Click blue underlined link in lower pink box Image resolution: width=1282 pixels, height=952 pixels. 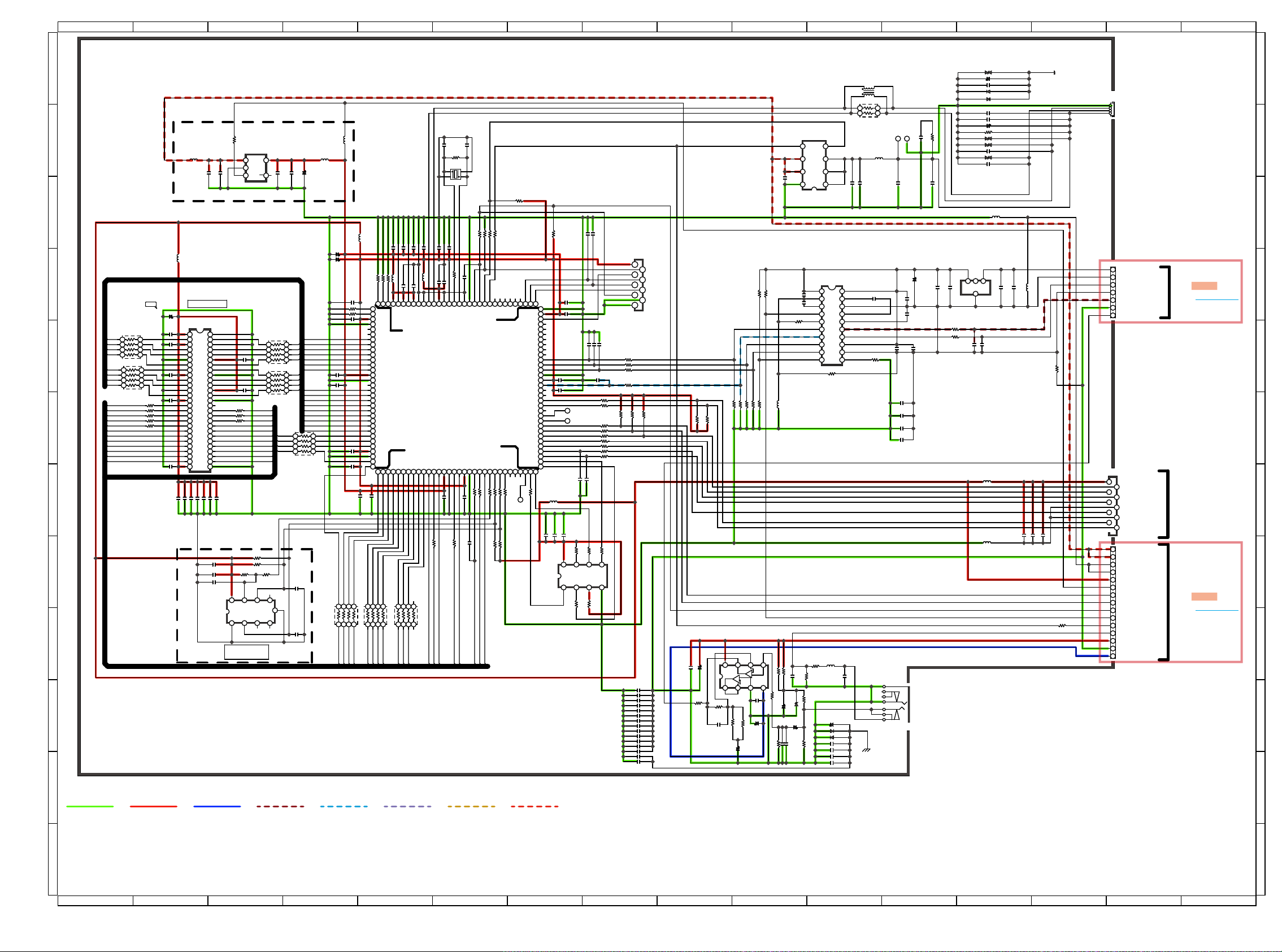coord(1216,610)
